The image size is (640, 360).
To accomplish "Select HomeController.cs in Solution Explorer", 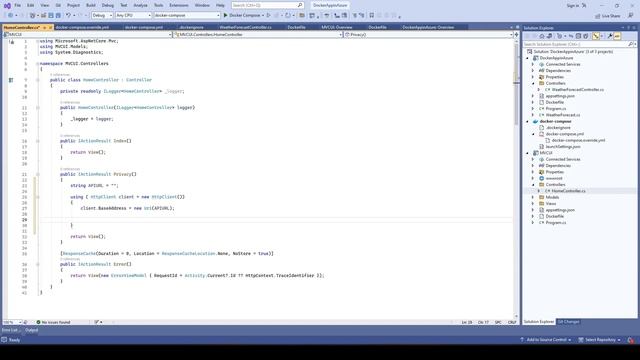I will point(568,191).
